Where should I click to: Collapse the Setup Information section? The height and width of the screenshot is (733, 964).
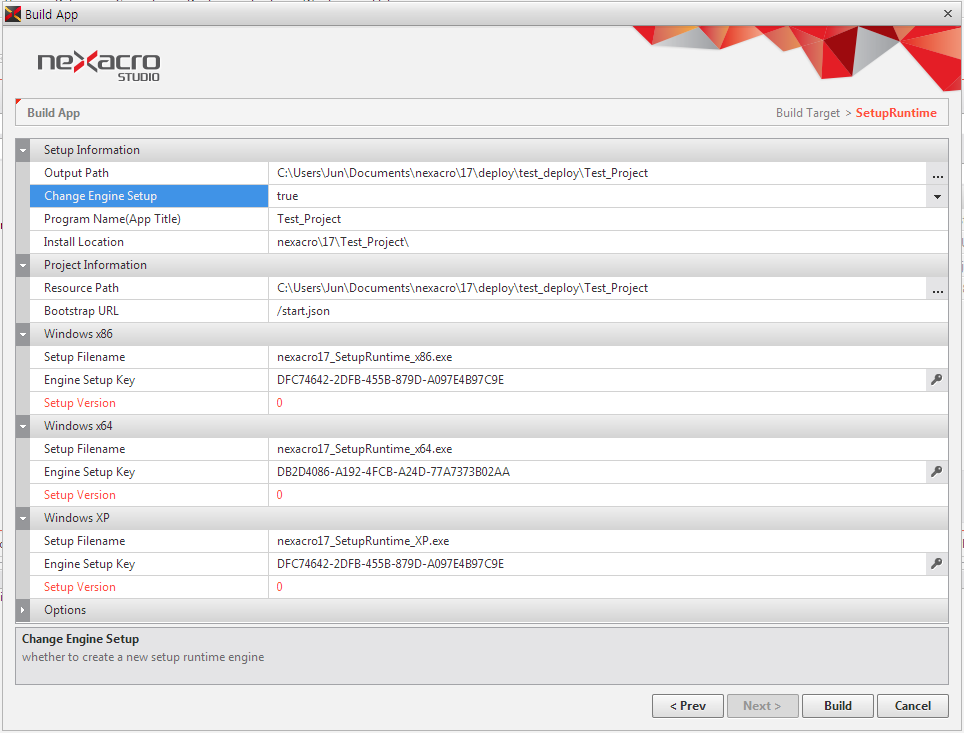(23, 151)
